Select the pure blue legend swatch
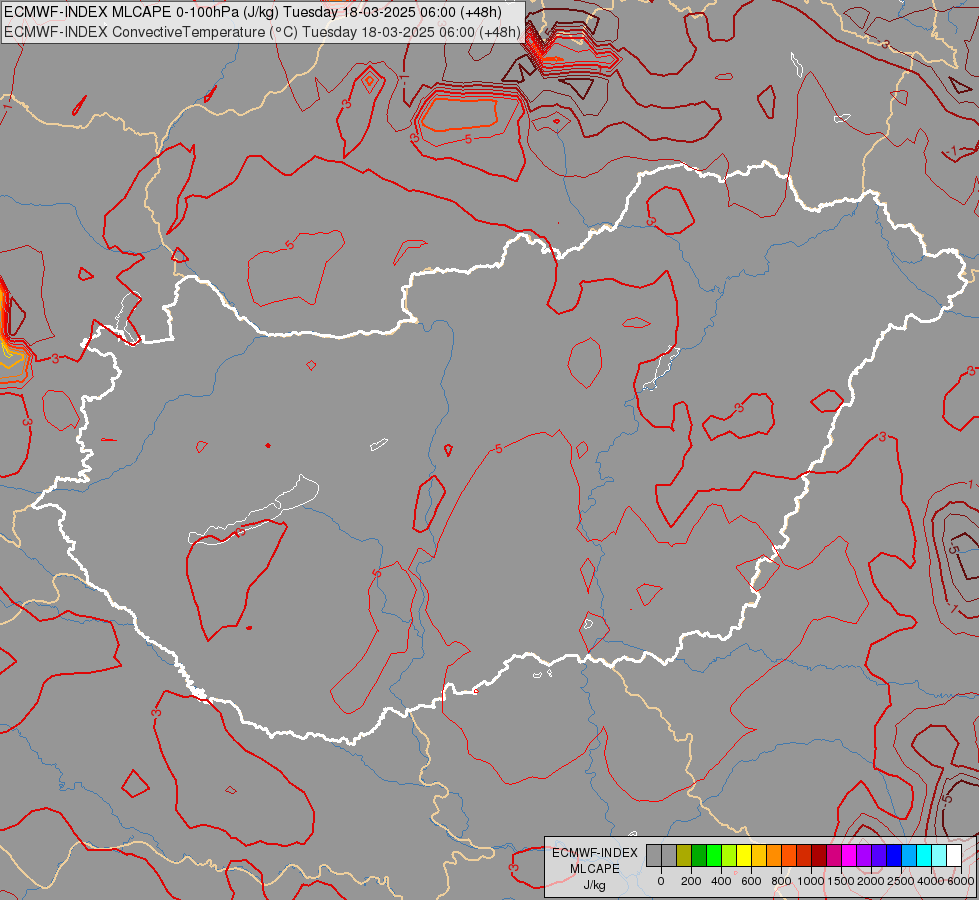Viewport: 979px width, 900px height. 895,856
